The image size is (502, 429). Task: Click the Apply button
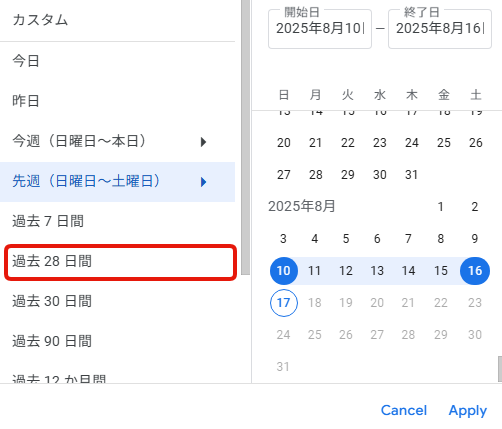[468, 410]
